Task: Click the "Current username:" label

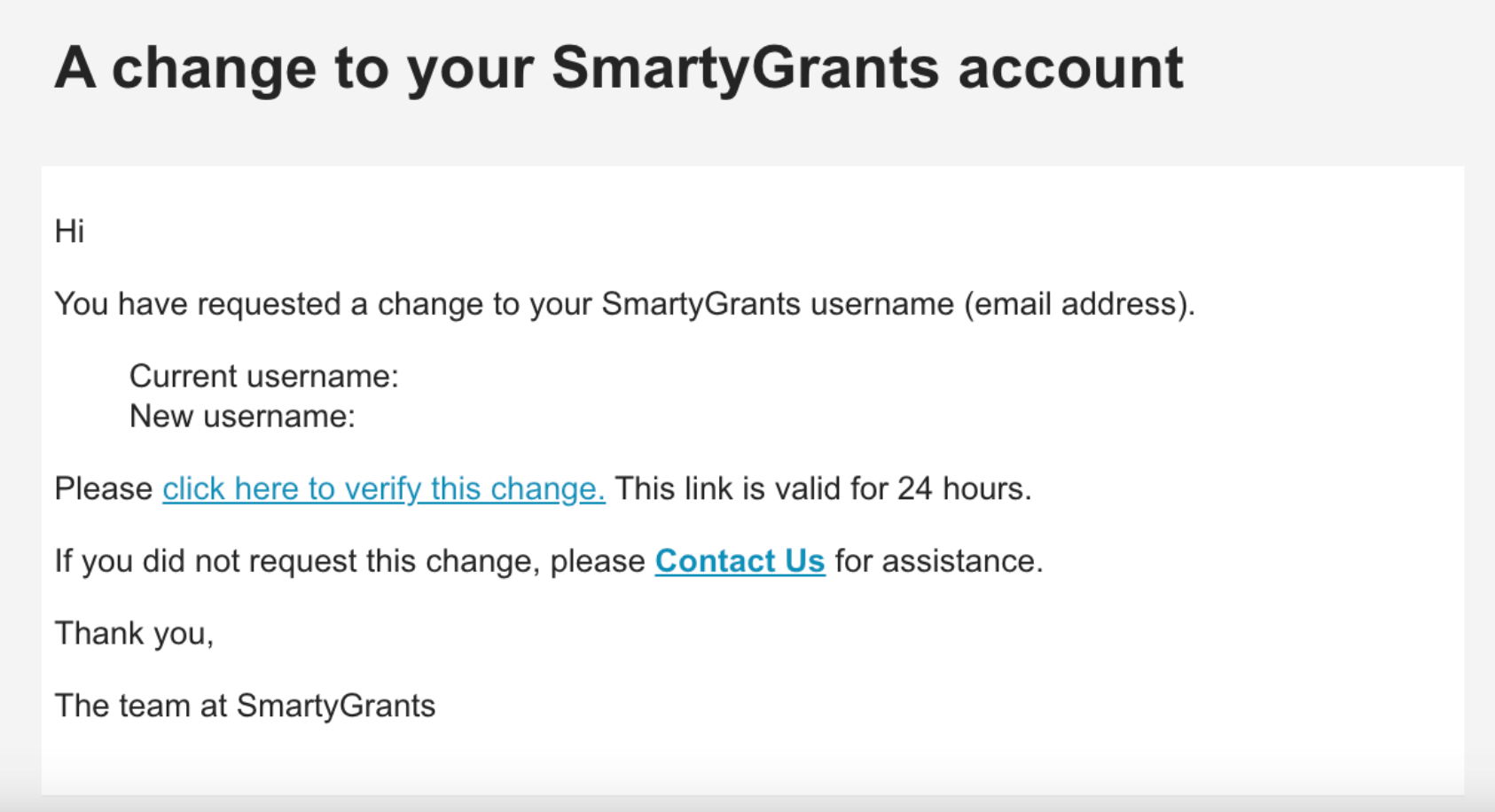Action: point(263,377)
